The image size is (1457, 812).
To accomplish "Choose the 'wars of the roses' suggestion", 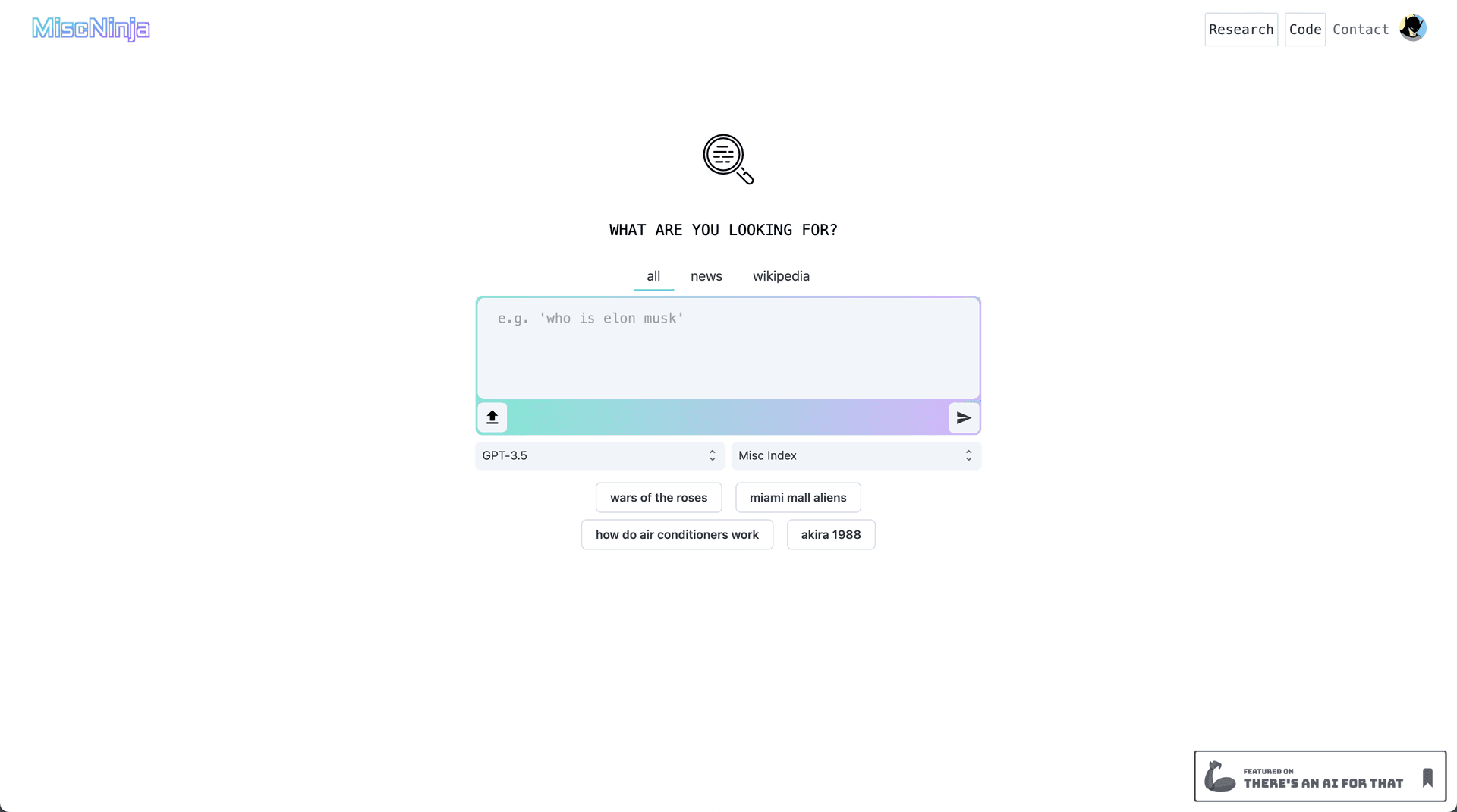I will pyautogui.click(x=659, y=498).
